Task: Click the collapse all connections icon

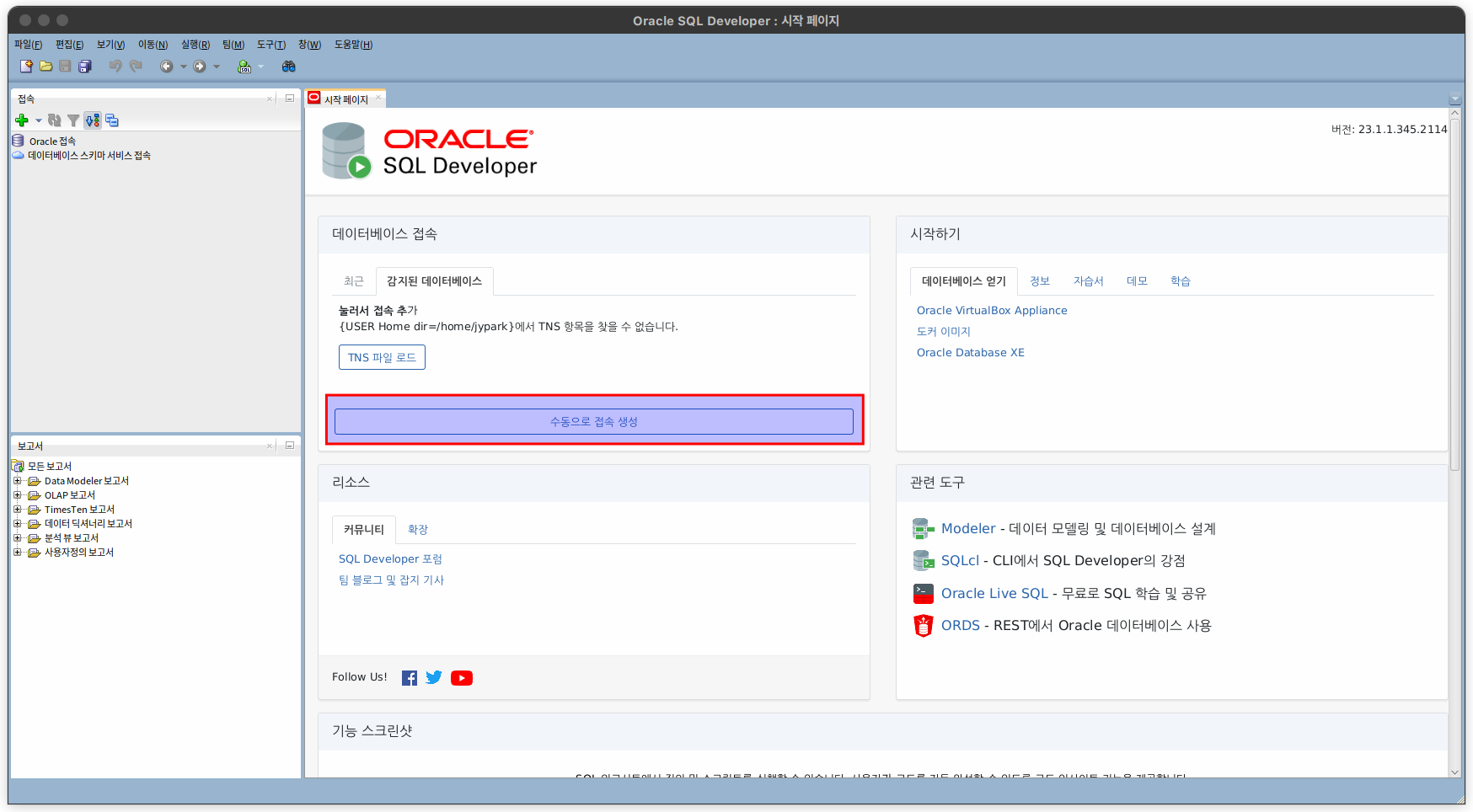Action: point(112,120)
